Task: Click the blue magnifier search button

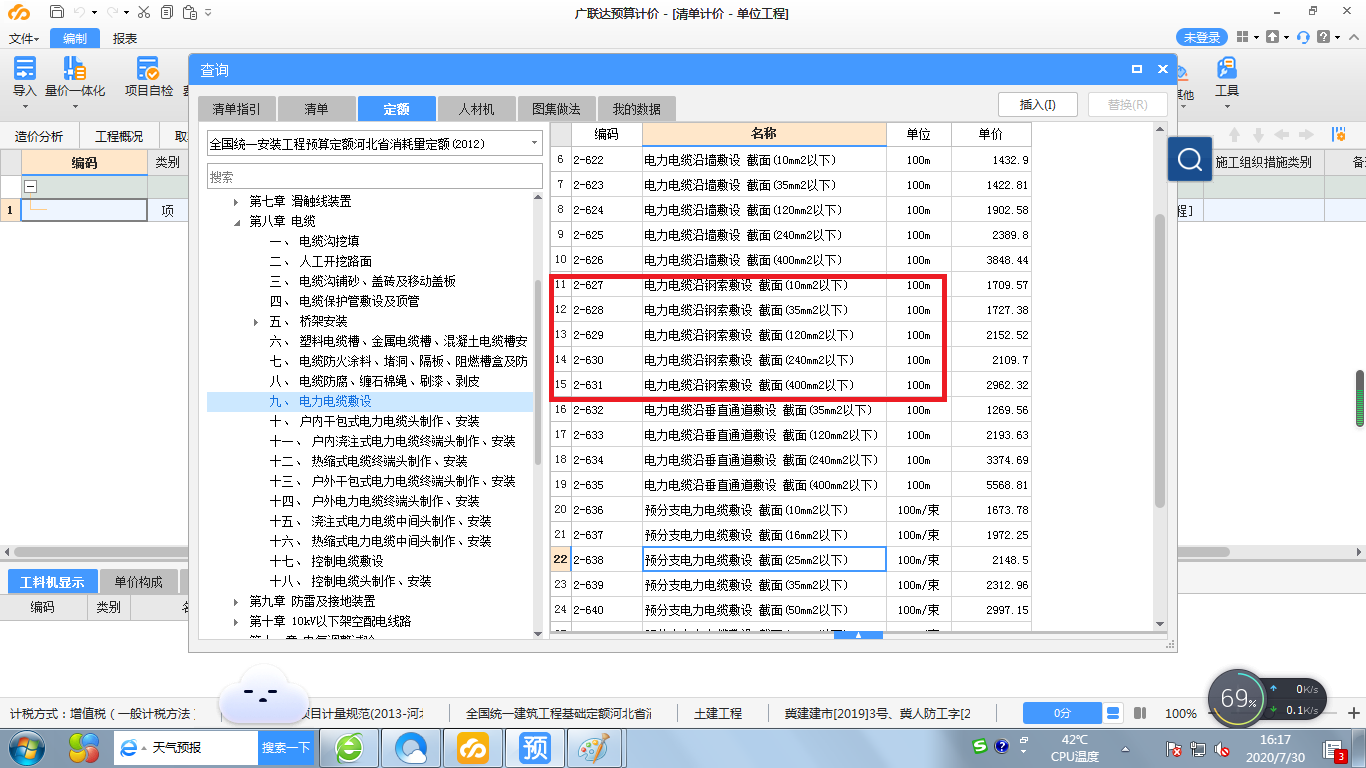Action: click(x=1190, y=159)
